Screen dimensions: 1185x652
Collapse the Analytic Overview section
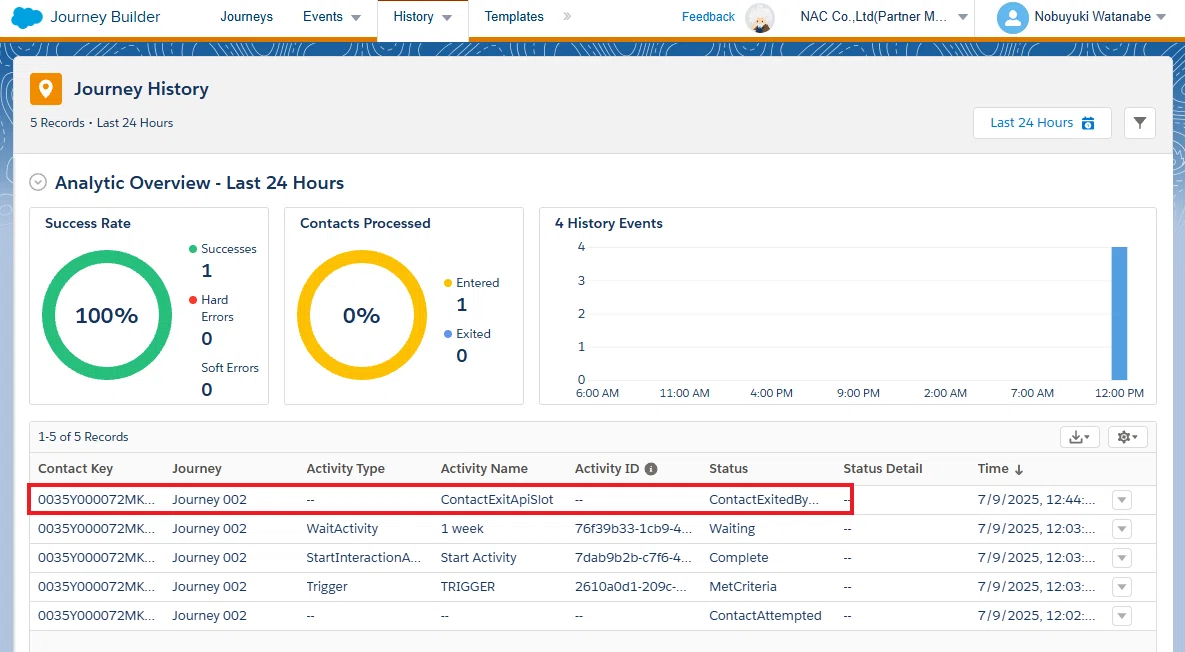(x=38, y=182)
